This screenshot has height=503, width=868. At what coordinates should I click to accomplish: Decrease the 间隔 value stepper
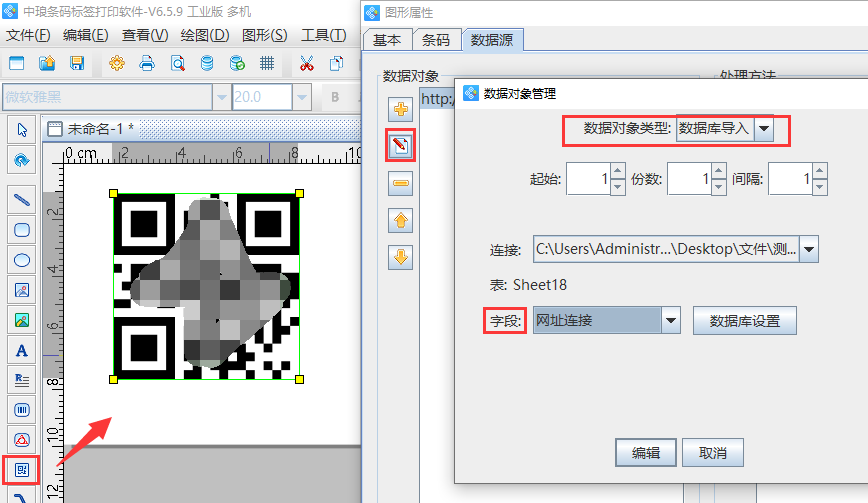820,187
